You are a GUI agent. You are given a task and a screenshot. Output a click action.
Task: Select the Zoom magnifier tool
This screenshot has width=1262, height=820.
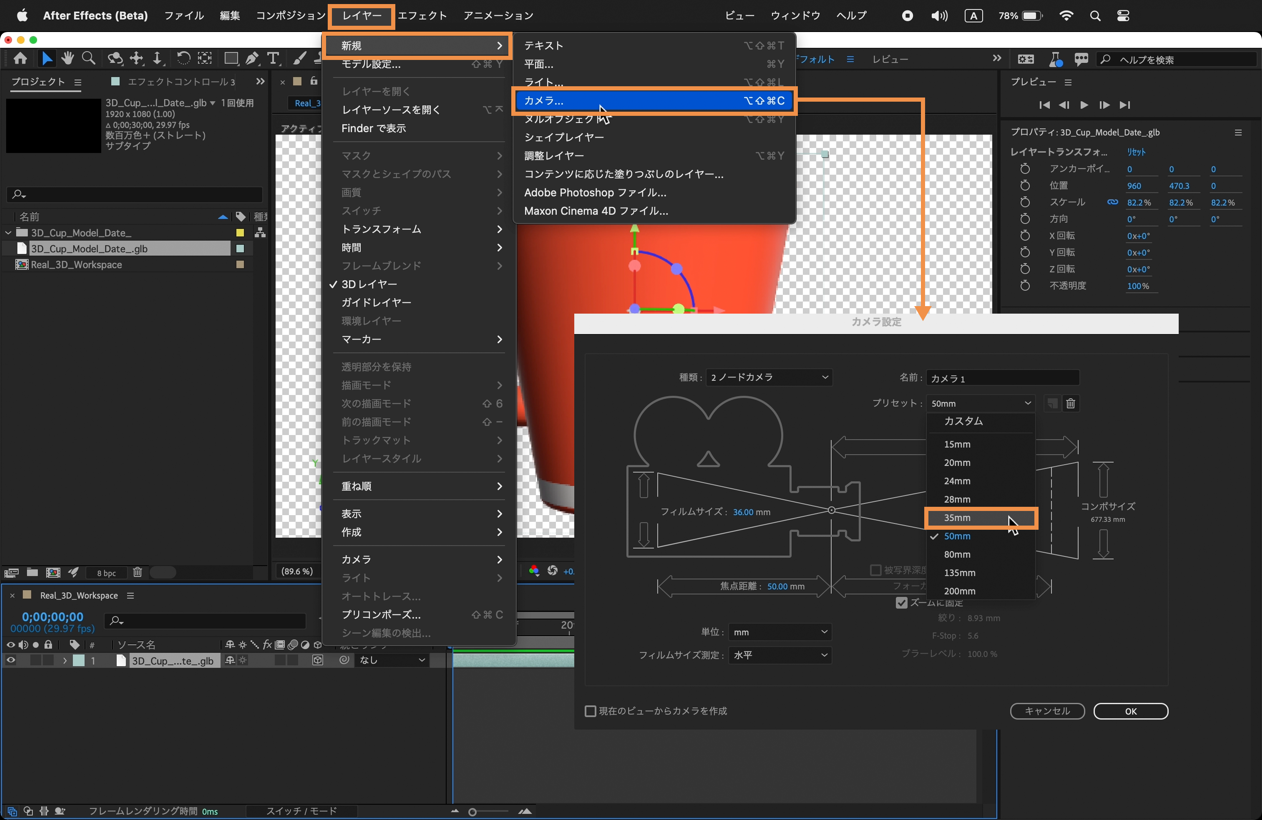click(x=89, y=59)
